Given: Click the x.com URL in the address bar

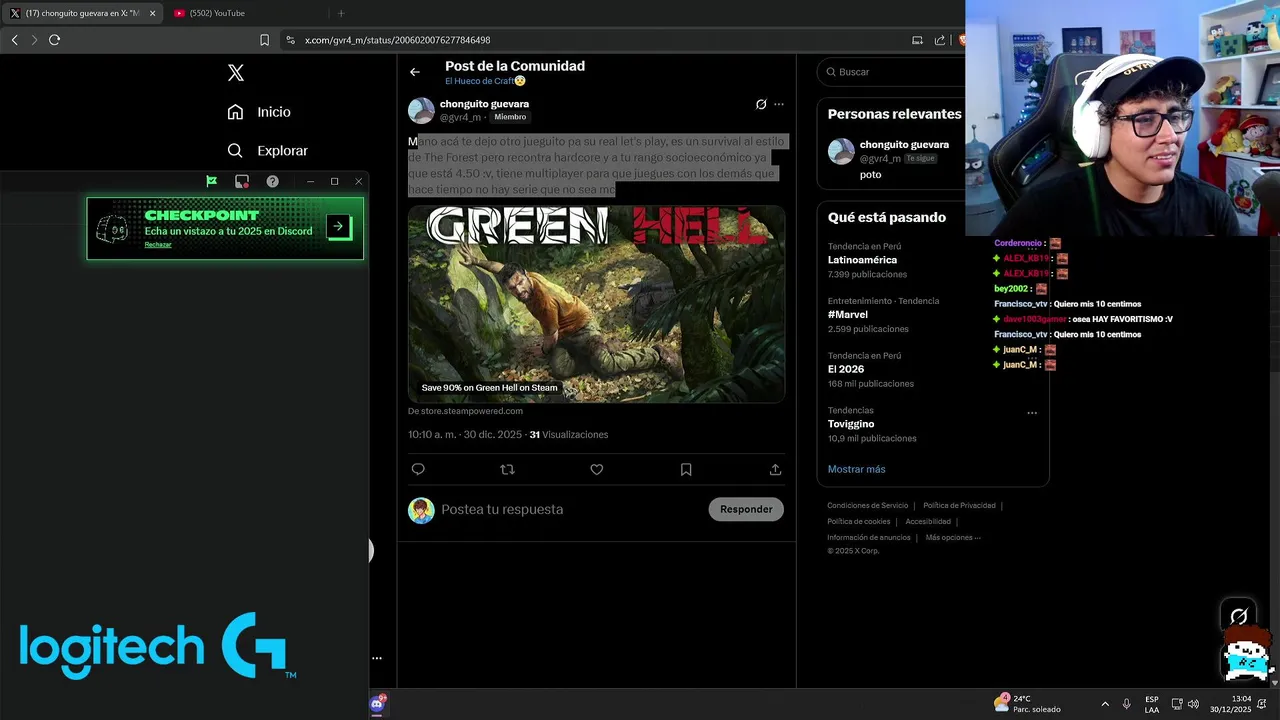Looking at the screenshot, I should tap(397, 40).
